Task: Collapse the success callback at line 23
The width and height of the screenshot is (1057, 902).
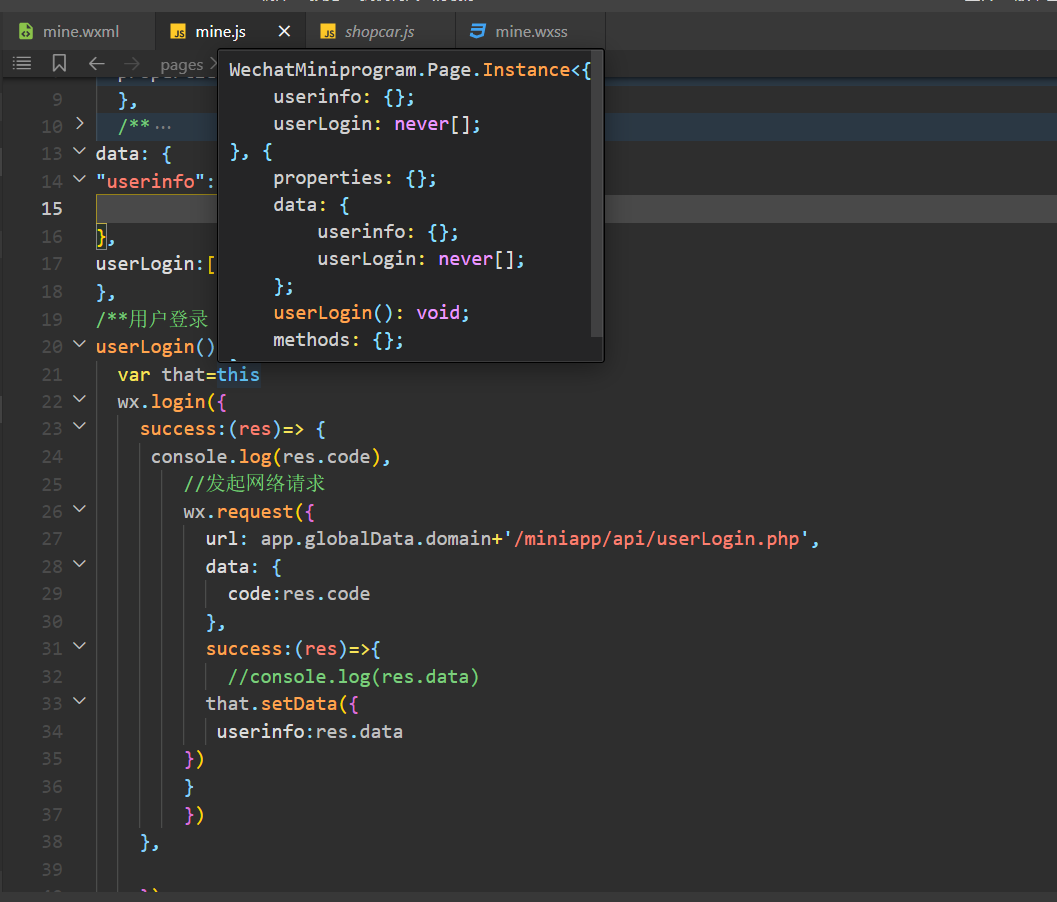Action: [x=80, y=426]
